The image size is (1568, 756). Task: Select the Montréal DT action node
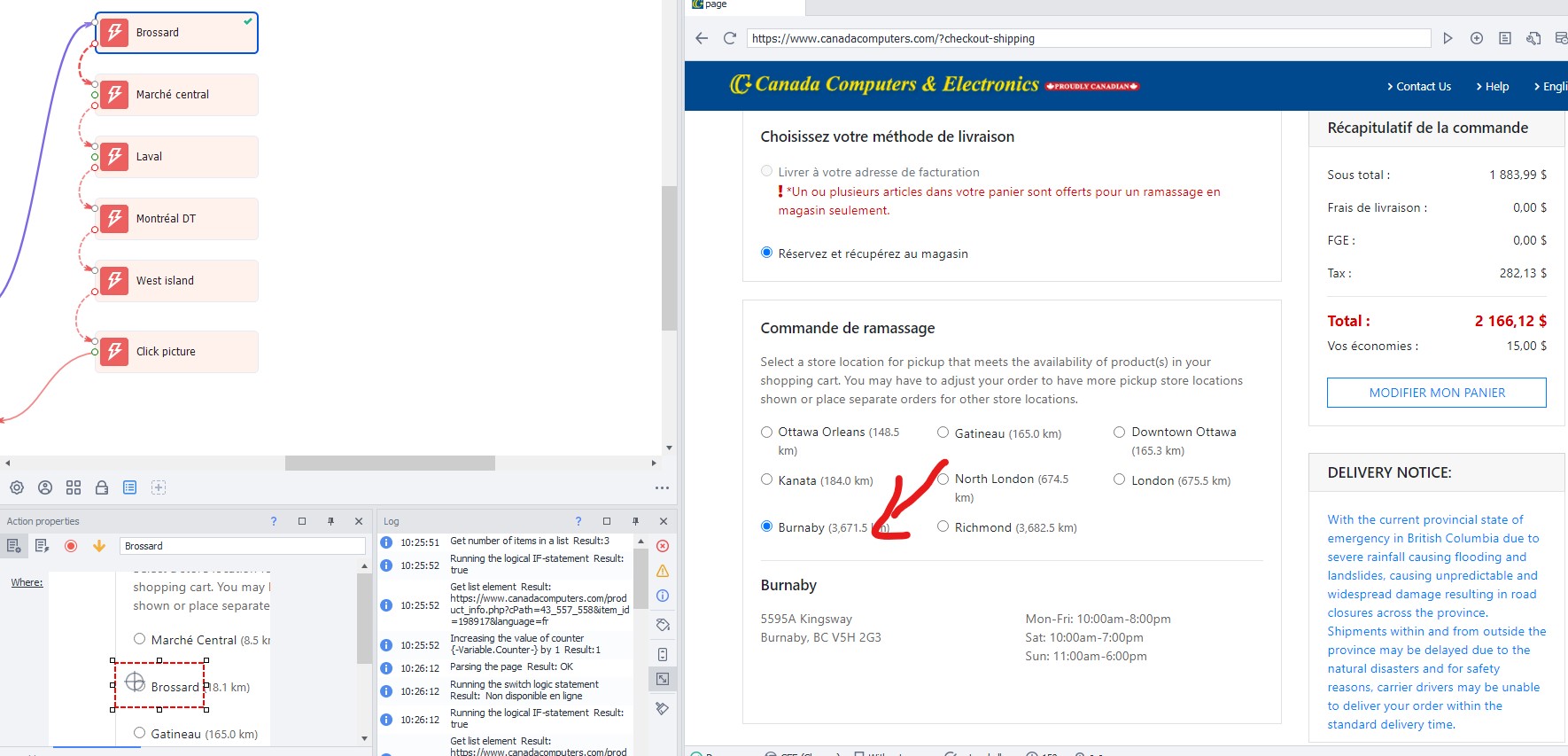tap(176, 219)
